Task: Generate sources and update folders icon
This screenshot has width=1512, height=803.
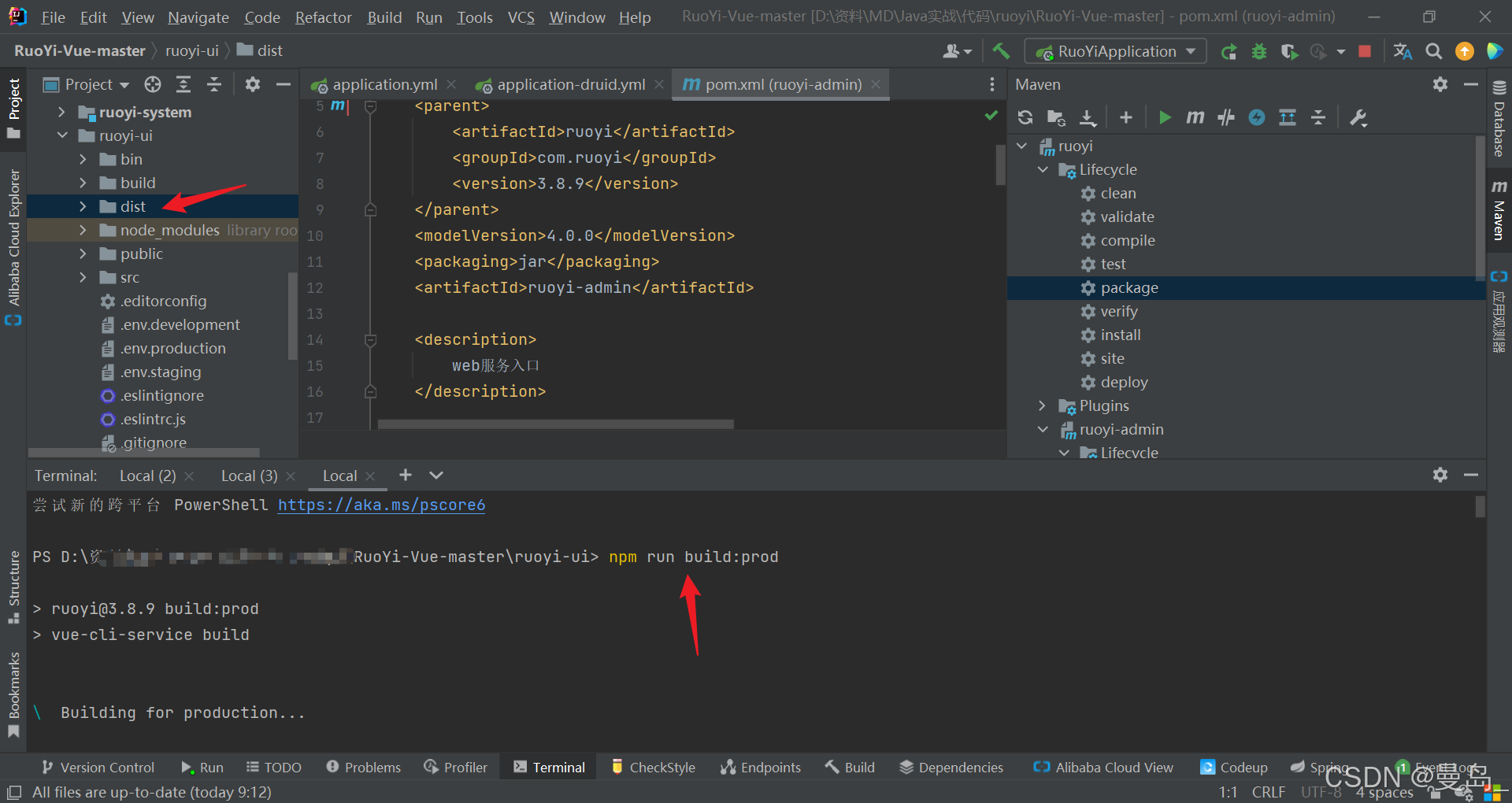Action: (x=1056, y=117)
